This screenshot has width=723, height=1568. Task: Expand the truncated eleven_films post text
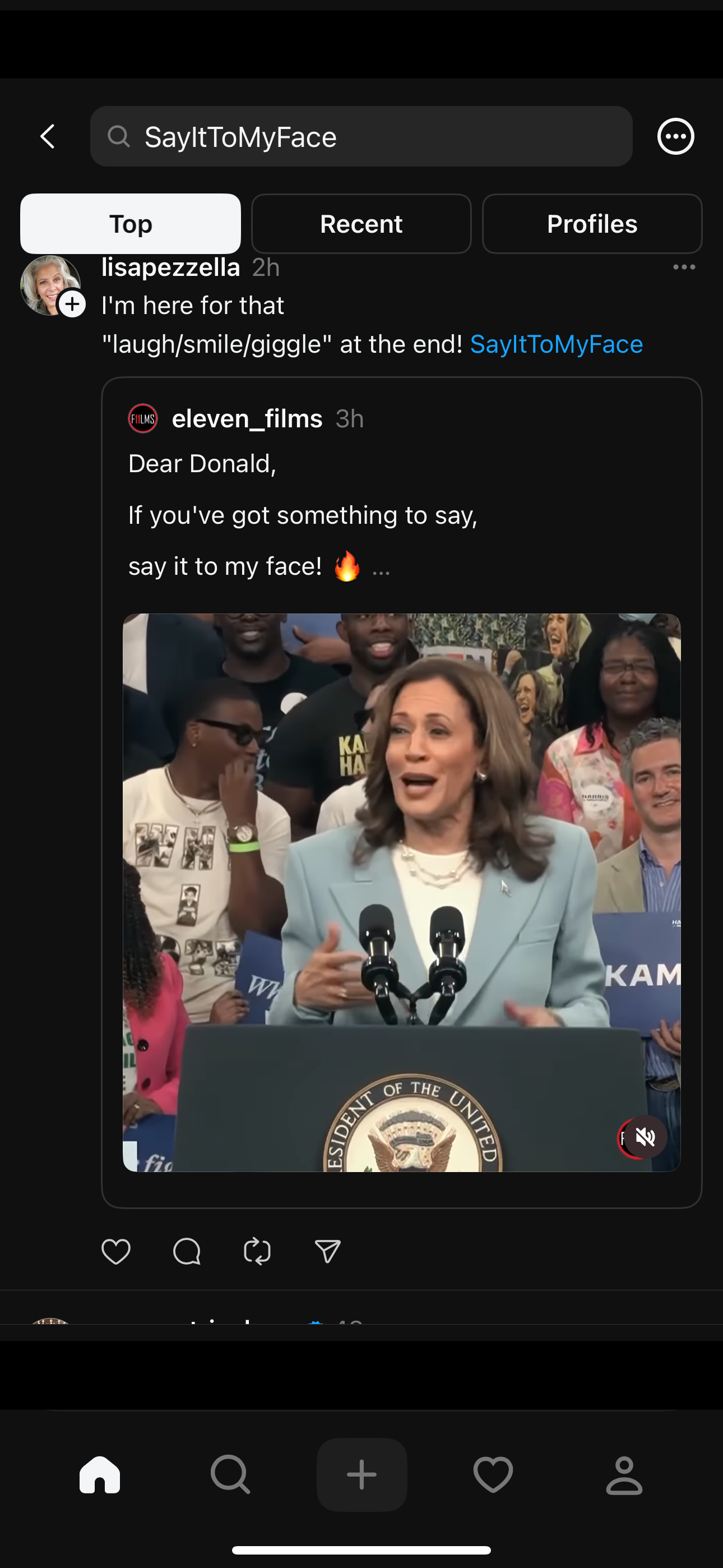point(381,568)
